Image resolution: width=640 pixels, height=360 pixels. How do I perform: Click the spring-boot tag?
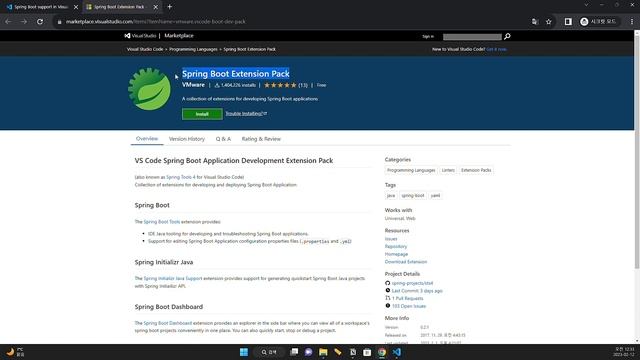click(413, 196)
